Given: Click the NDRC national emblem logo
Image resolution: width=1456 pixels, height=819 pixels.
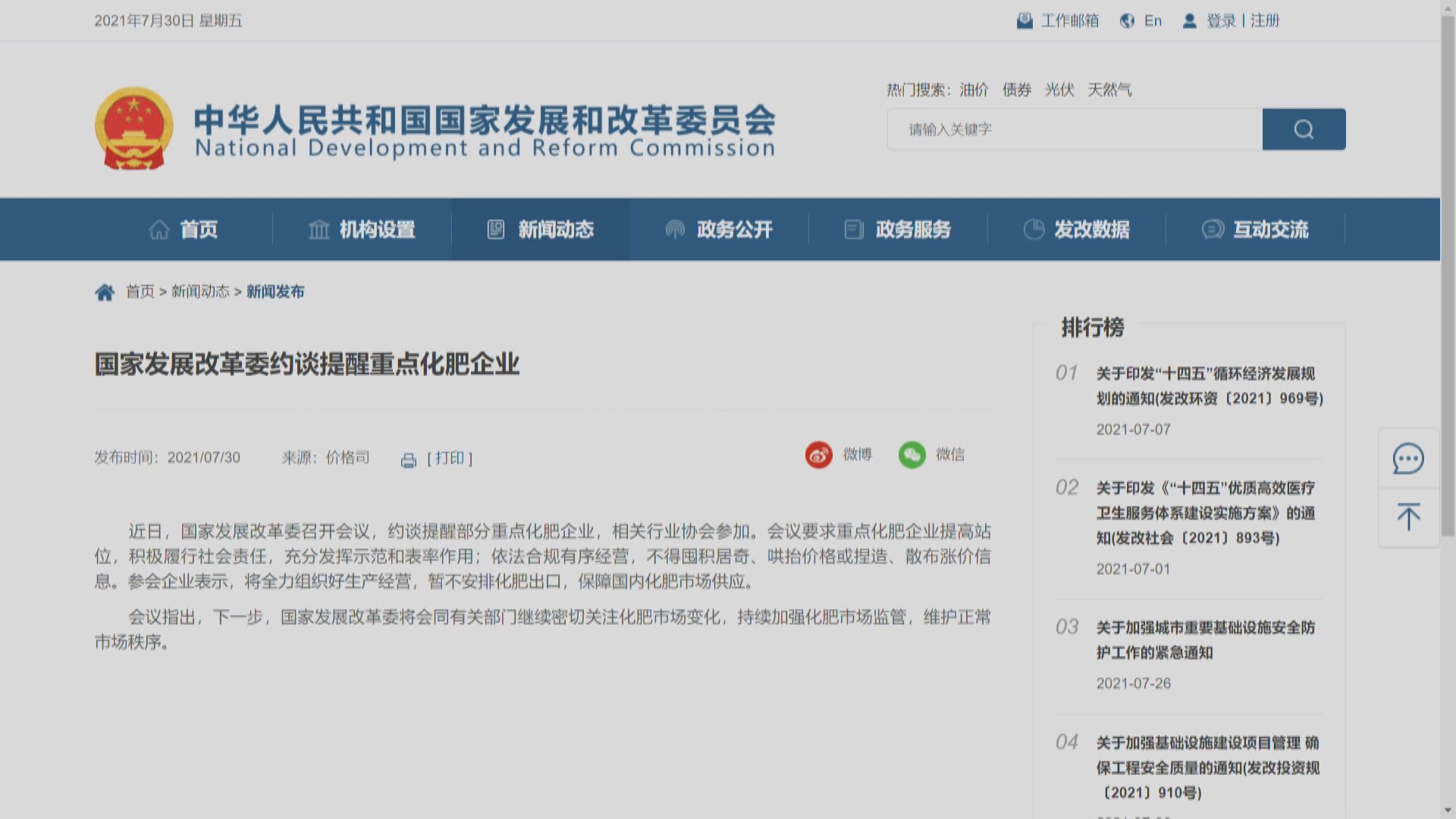Looking at the screenshot, I should 133,127.
